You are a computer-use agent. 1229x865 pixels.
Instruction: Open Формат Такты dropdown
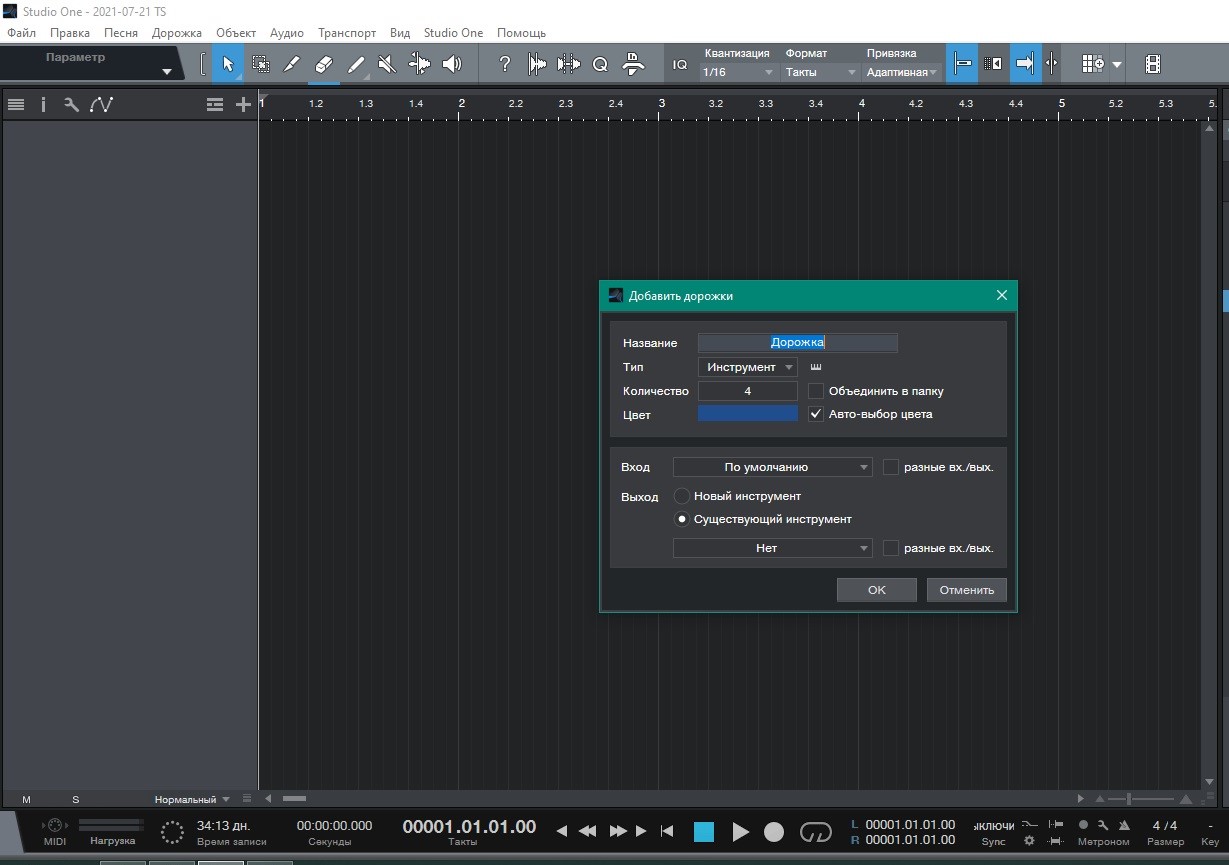pos(821,72)
